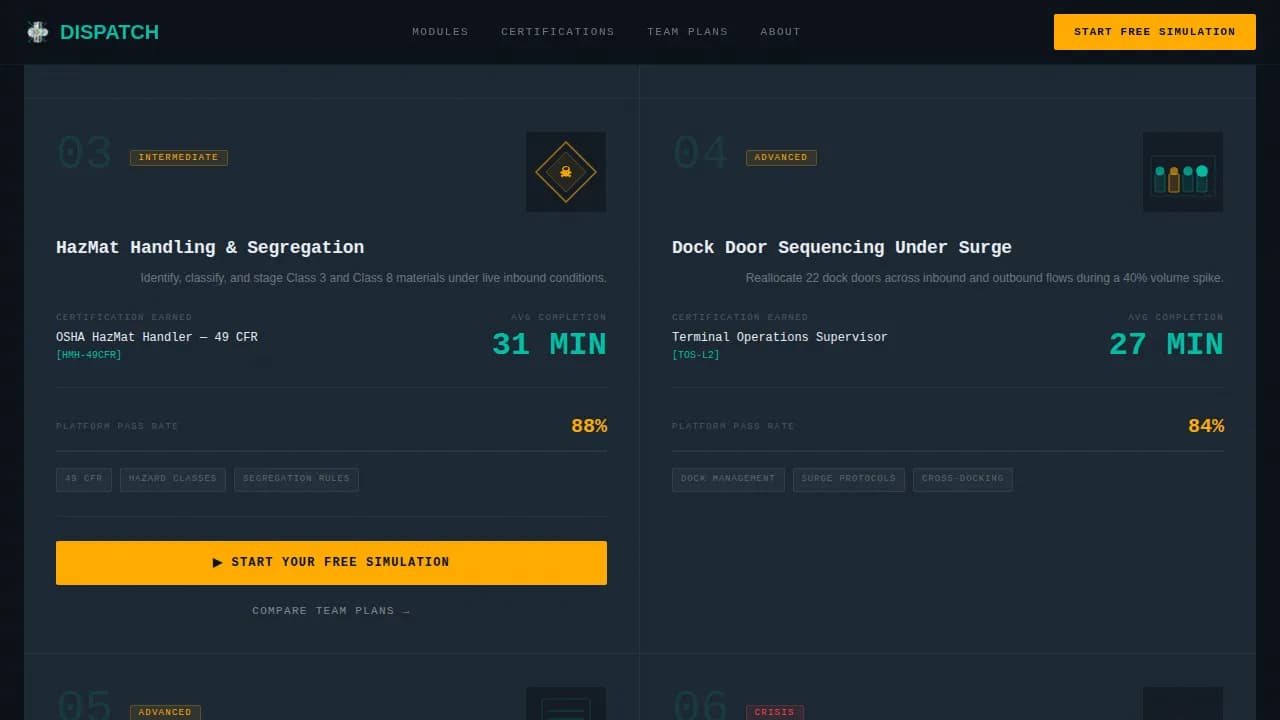
Task: Toggle the INTERMEDIATE difficulty badge
Action: click(178, 157)
